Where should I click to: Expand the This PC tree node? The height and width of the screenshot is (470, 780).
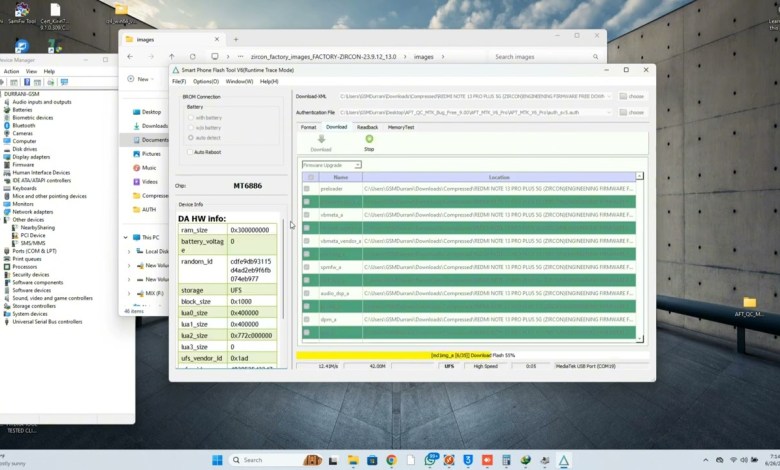pos(126,237)
